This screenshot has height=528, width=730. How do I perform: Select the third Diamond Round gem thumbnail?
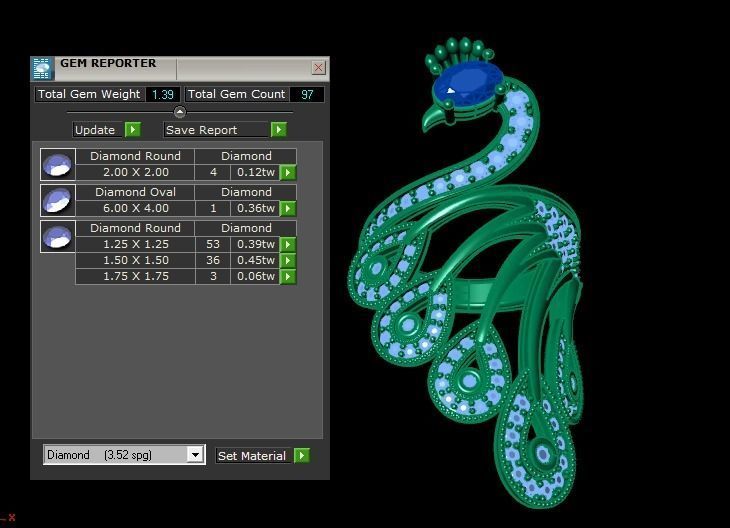pos(58,237)
